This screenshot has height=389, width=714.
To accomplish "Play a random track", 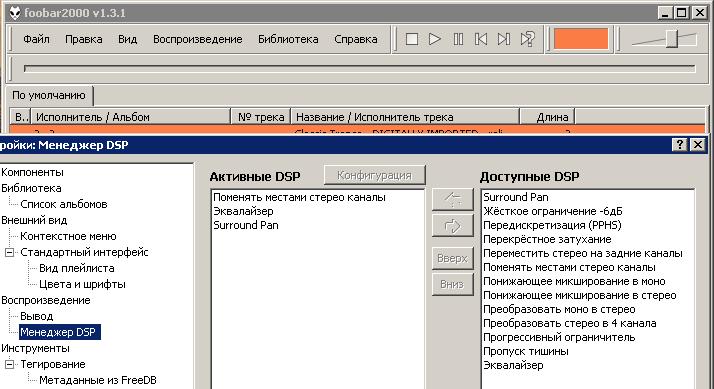I will (527, 39).
